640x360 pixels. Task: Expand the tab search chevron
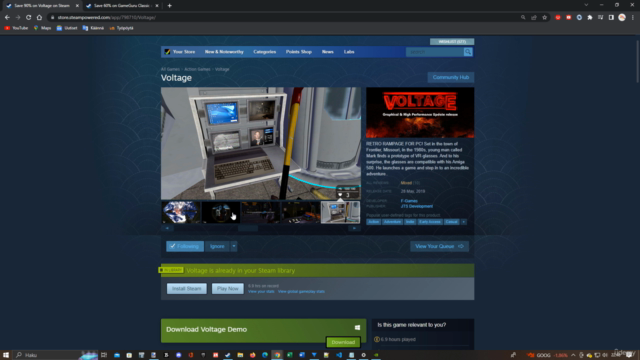[586, 5]
